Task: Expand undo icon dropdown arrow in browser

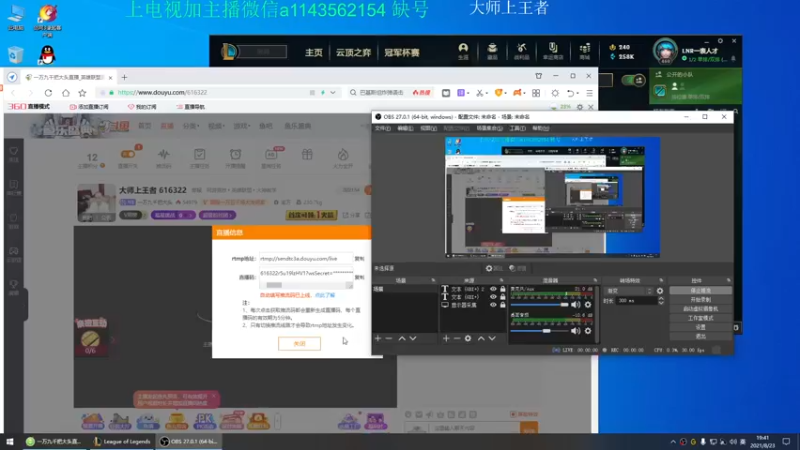Action: click(x=578, y=93)
